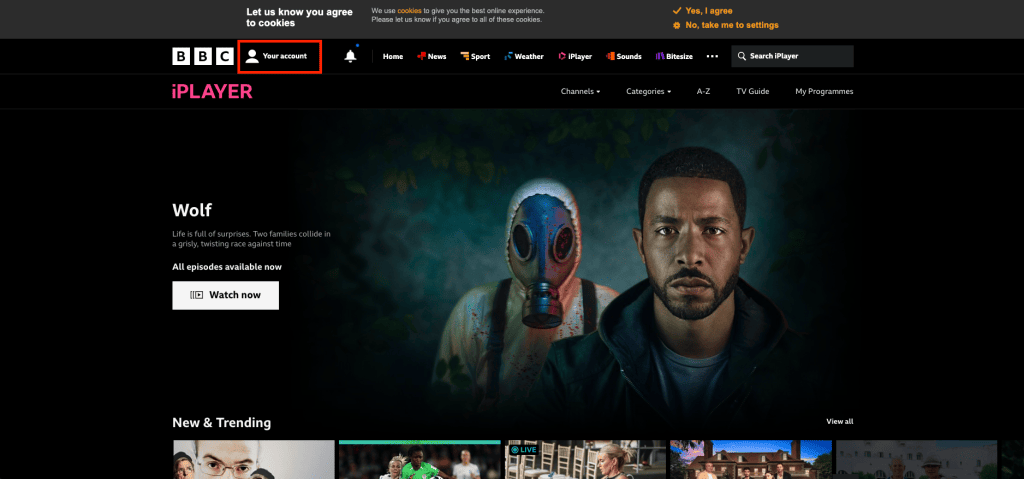The width and height of the screenshot is (1024, 479).
Task: Open the TV Guide
Action: click(x=752, y=91)
